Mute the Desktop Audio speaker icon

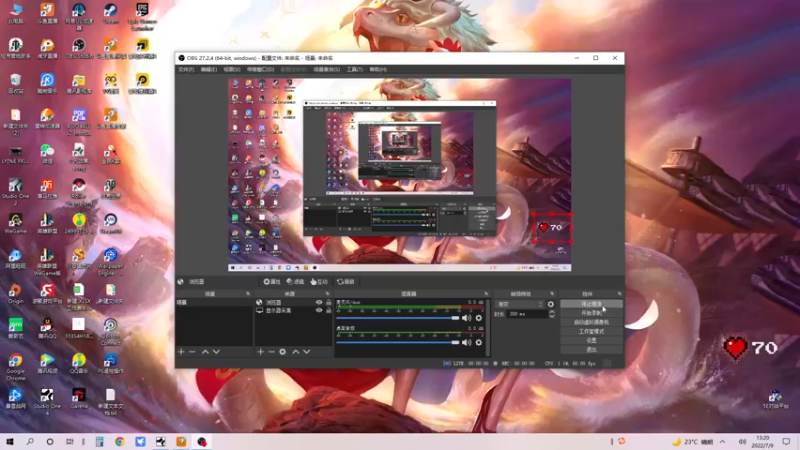point(466,342)
